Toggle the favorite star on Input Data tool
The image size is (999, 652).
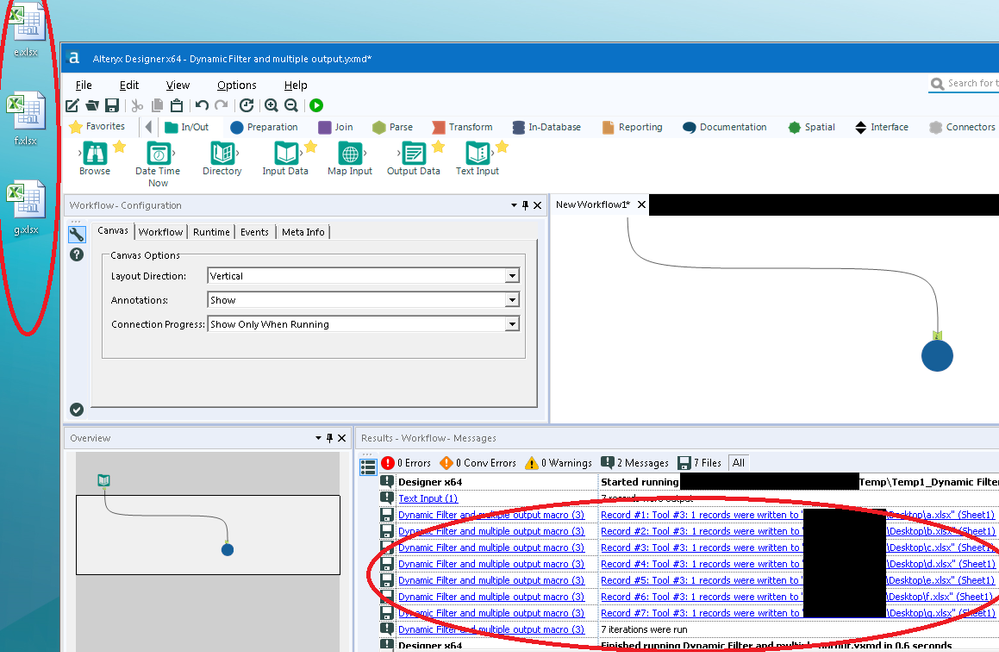[311, 147]
